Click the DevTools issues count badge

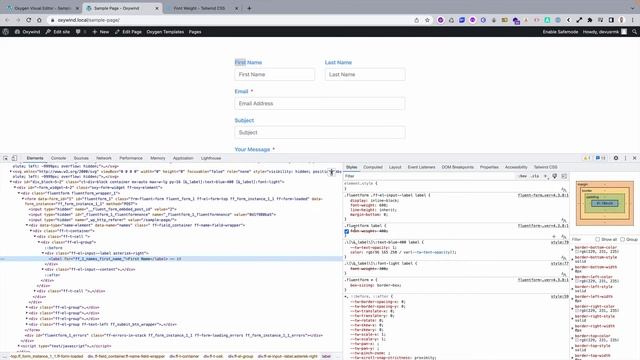pyautogui.click(x=600, y=158)
